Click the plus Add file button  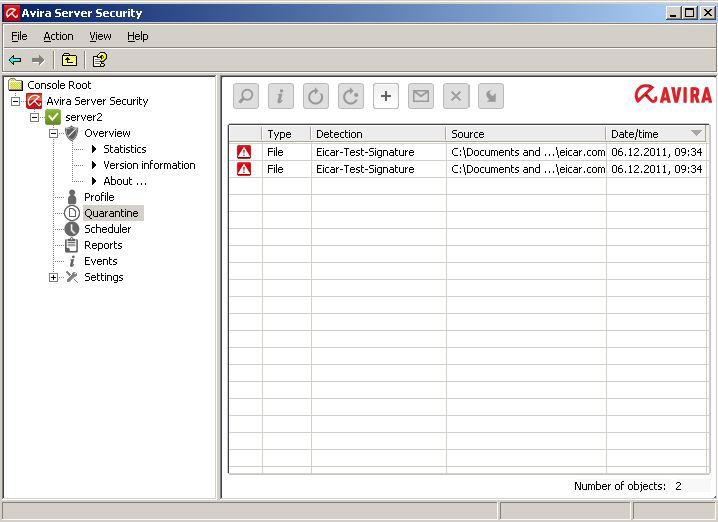386,96
